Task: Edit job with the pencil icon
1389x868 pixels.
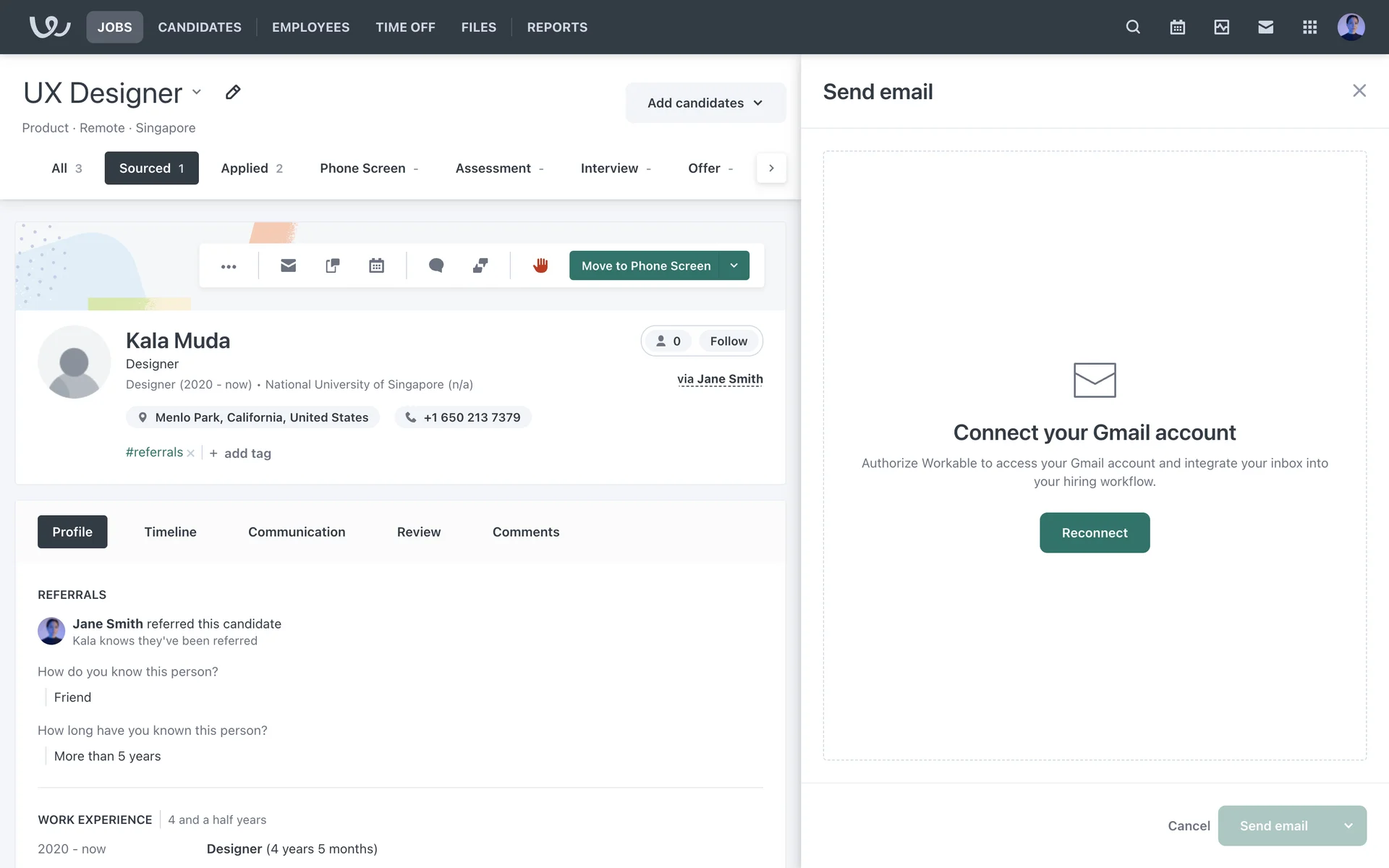Action: pos(232,93)
